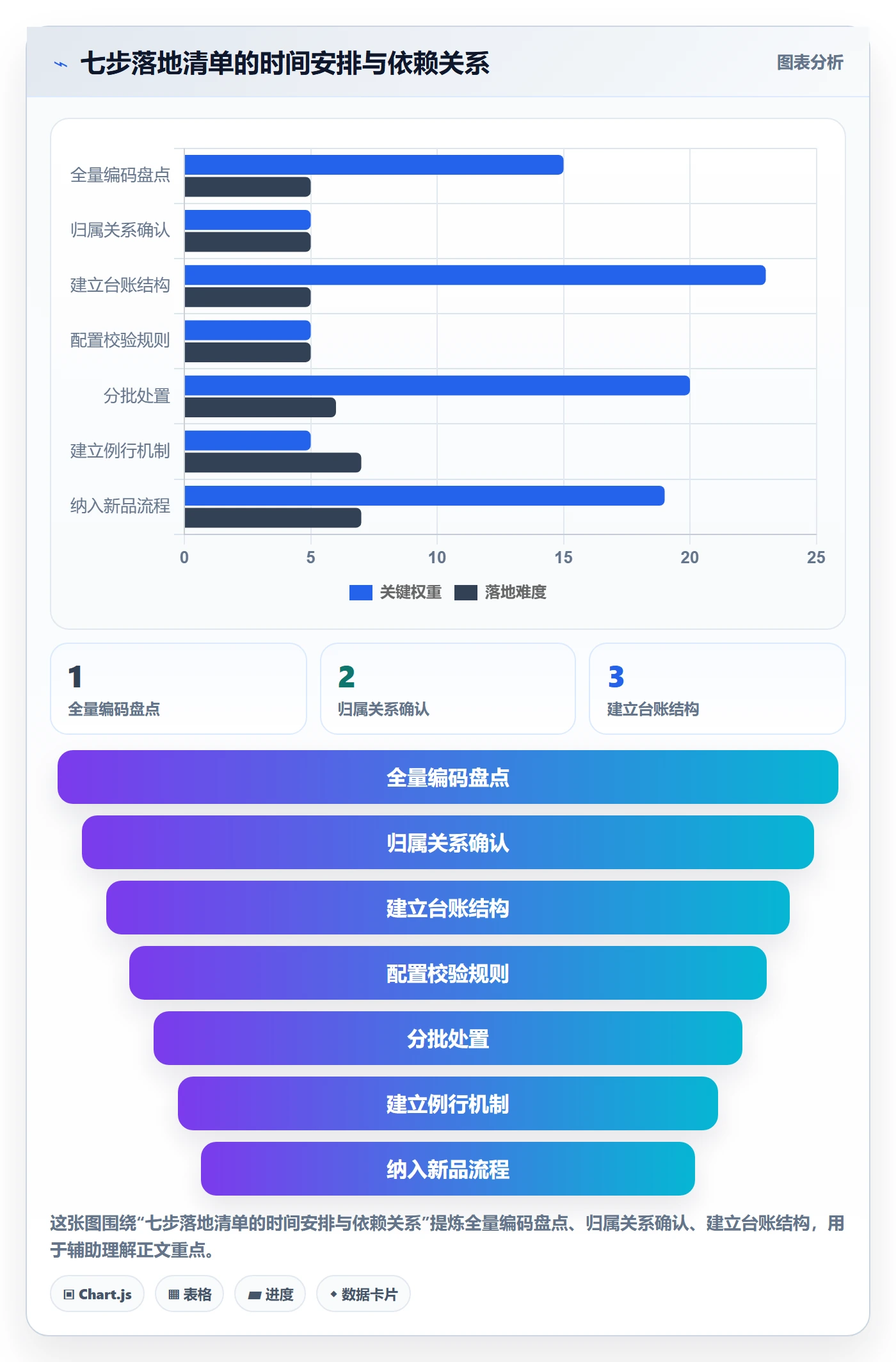Open data card 3 建立台账结构
The image size is (896, 1362).
pos(717,689)
